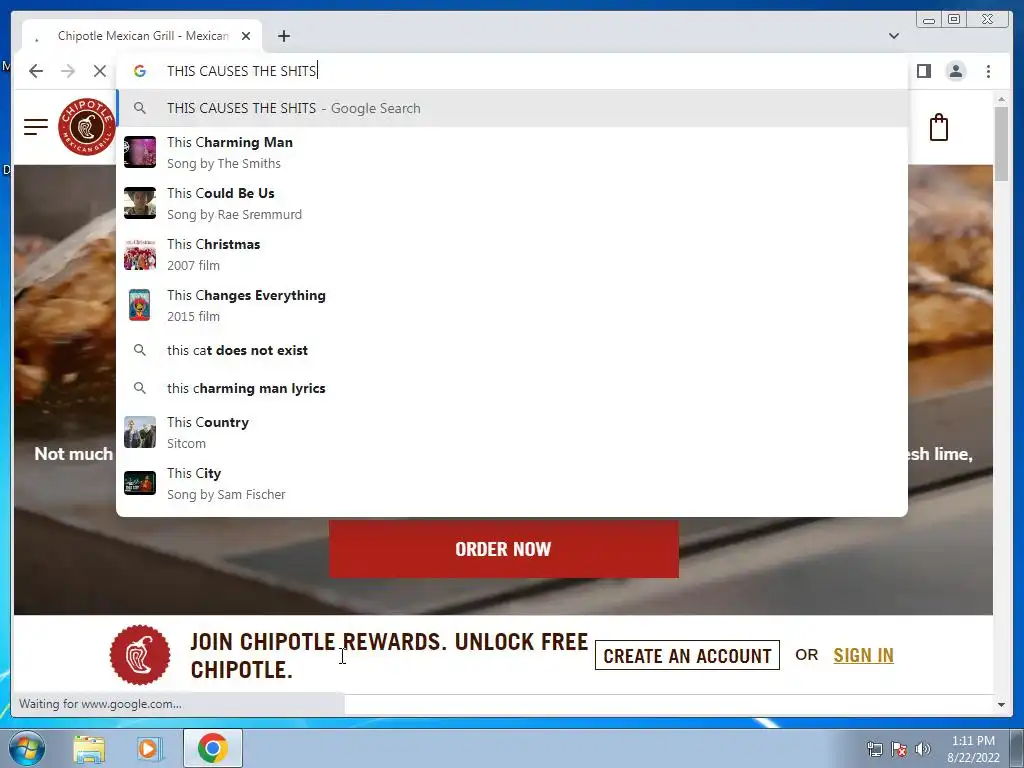Open Windows Explorer from the taskbar

point(89,748)
